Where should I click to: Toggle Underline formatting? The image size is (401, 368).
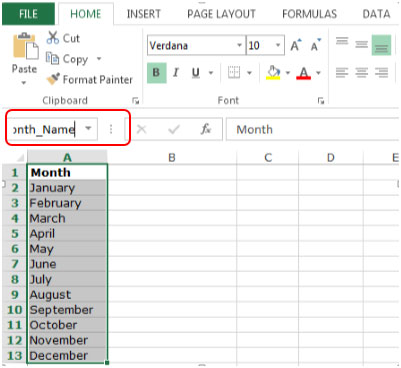click(196, 72)
